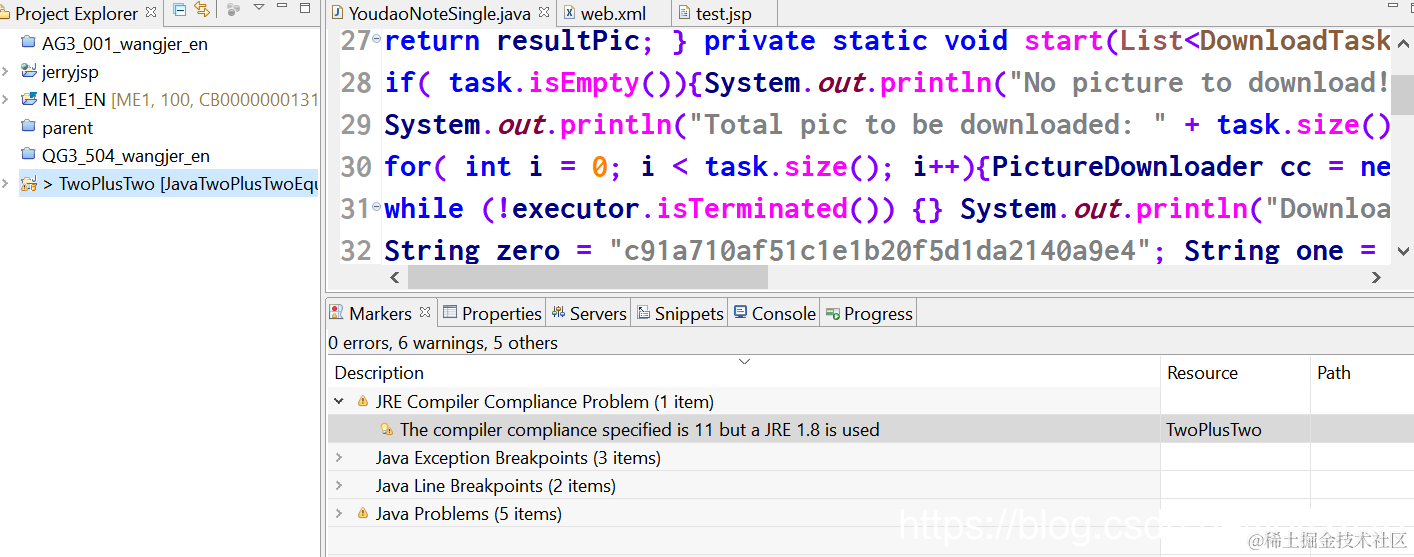Open the Snippets view tab
Screen dimensions: 1414x557
pos(679,313)
